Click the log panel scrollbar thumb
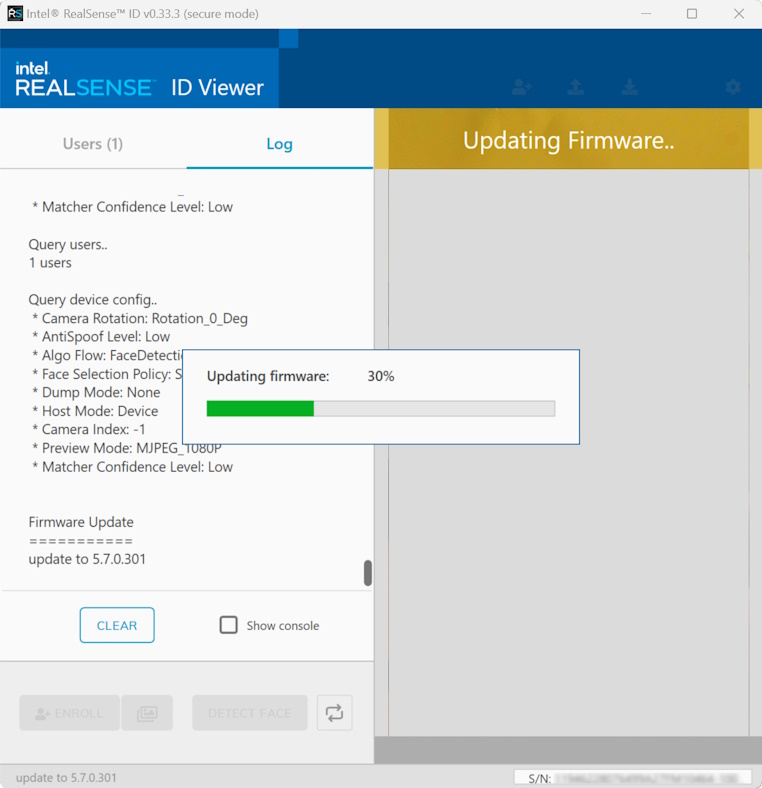The width and height of the screenshot is (762, 788). (x=368, y=573)
